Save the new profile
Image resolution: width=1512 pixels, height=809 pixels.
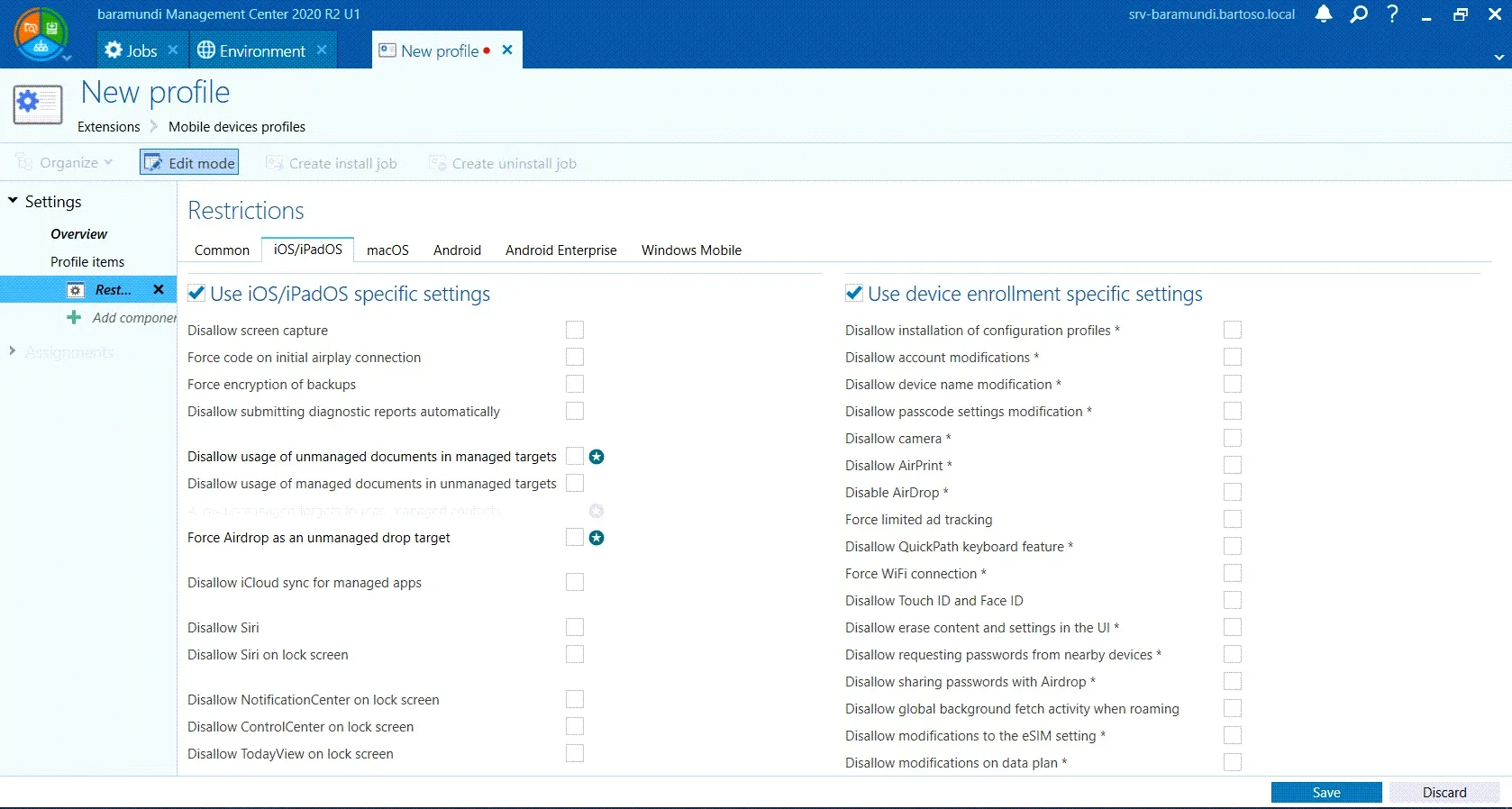(x=1325, y=793)
